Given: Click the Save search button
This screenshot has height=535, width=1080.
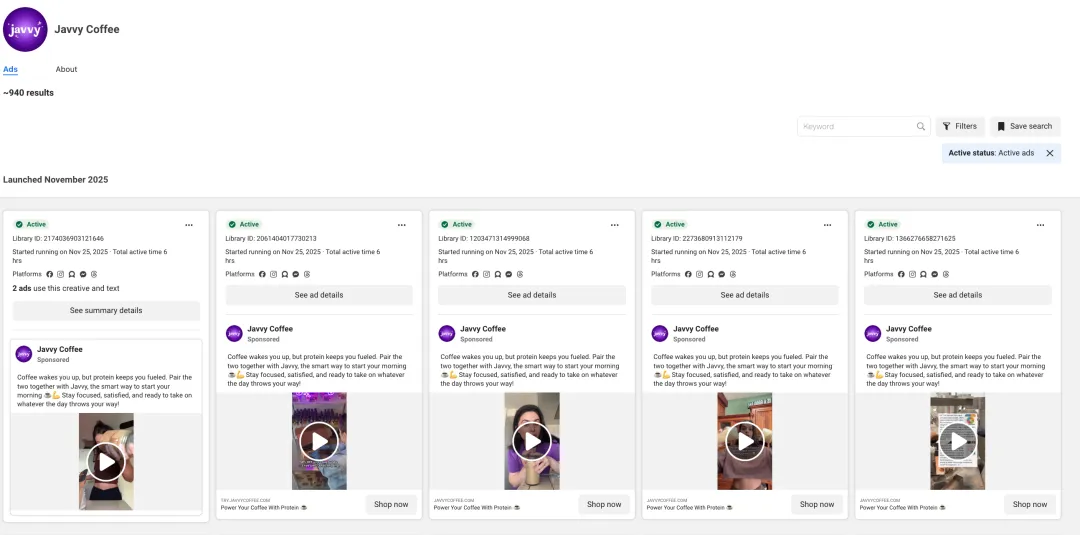Looking at the screenshot, I should [x=1025, y=127].
